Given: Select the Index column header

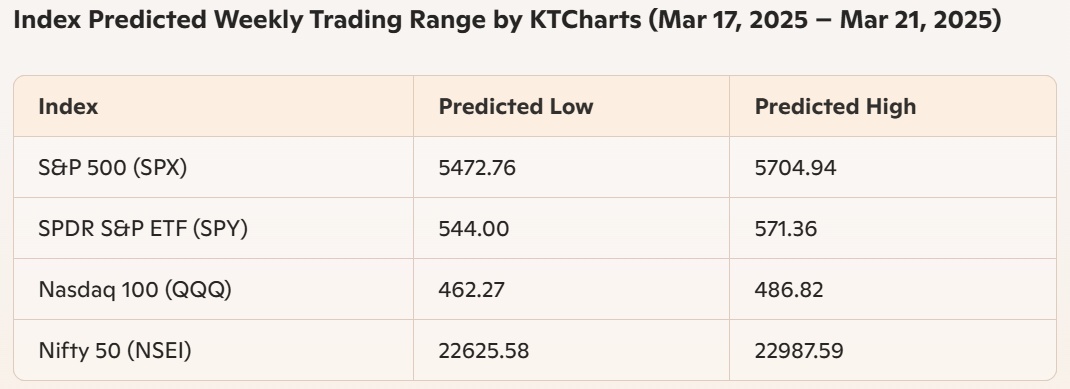Looking at the screenshot, I should point(68,106).
